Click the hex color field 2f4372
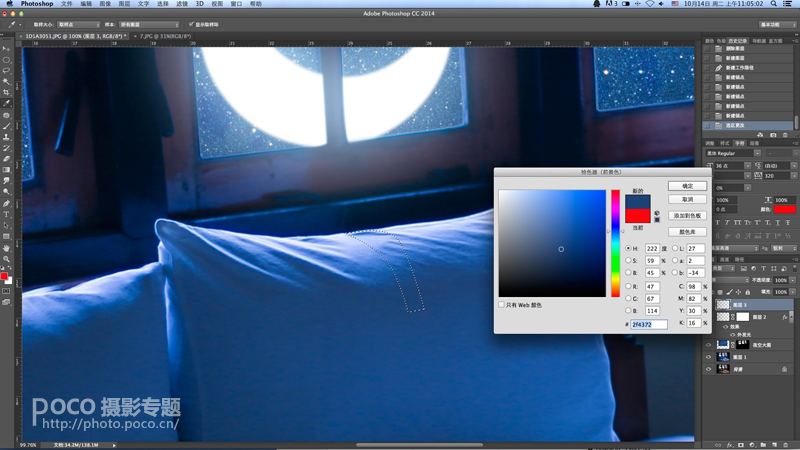This screenshot has width=800, height=450. tap(648, 324)
